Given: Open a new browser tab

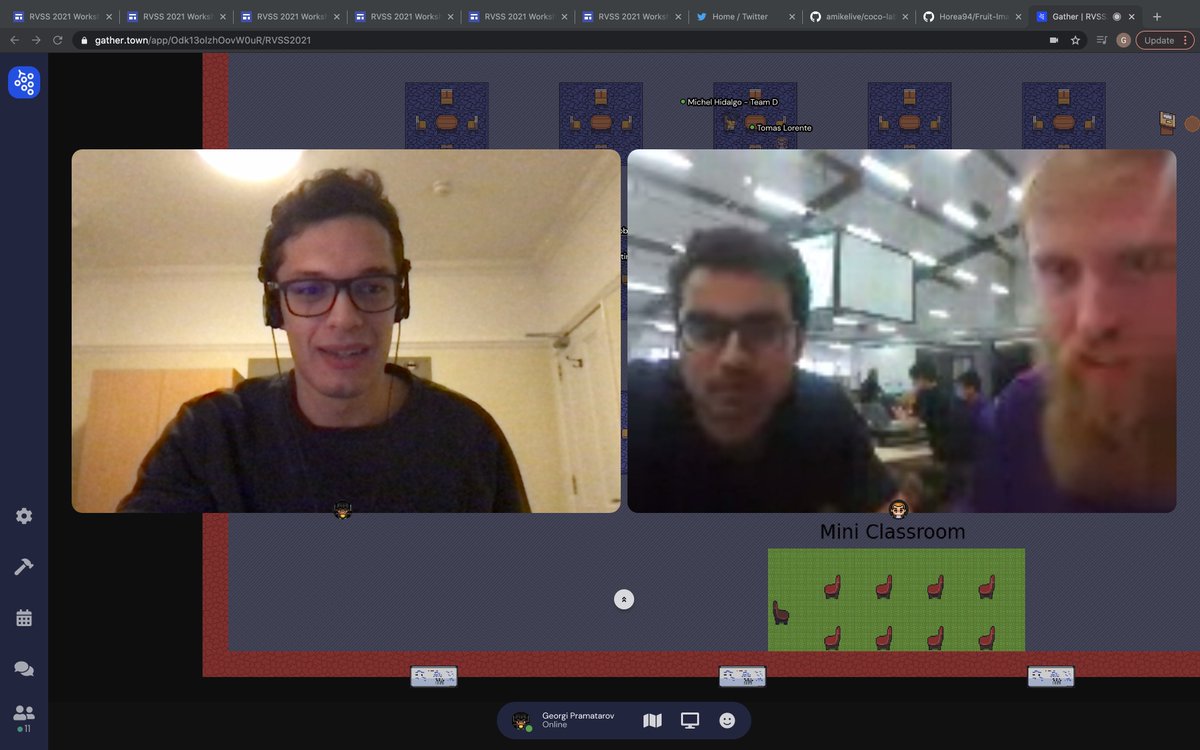Looking at the screenshot, I should [1157, 17].
